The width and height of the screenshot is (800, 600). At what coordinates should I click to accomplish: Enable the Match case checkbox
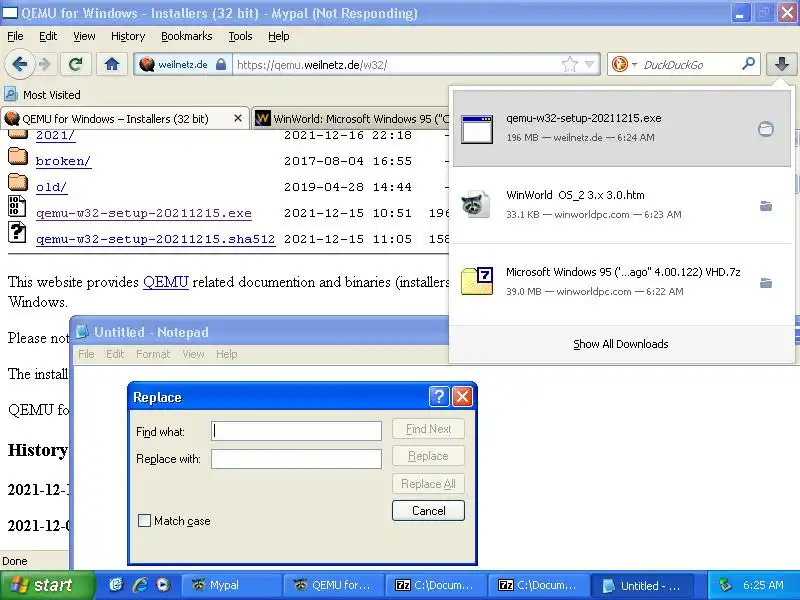click(x=144, y=520)
